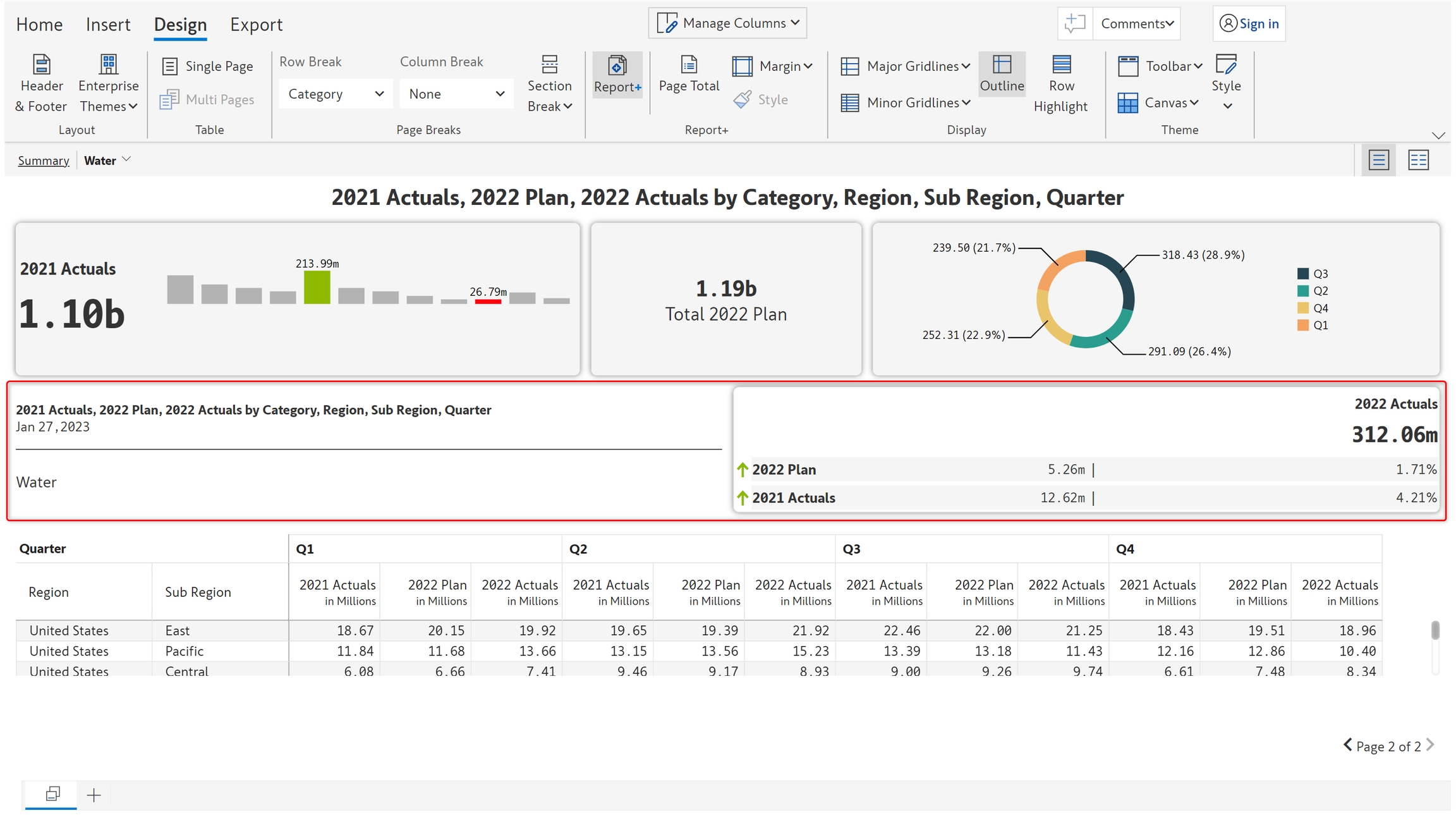Click the Sign in button
The height and width of the screenshot is (815, 1456).
coord(1249,23)
